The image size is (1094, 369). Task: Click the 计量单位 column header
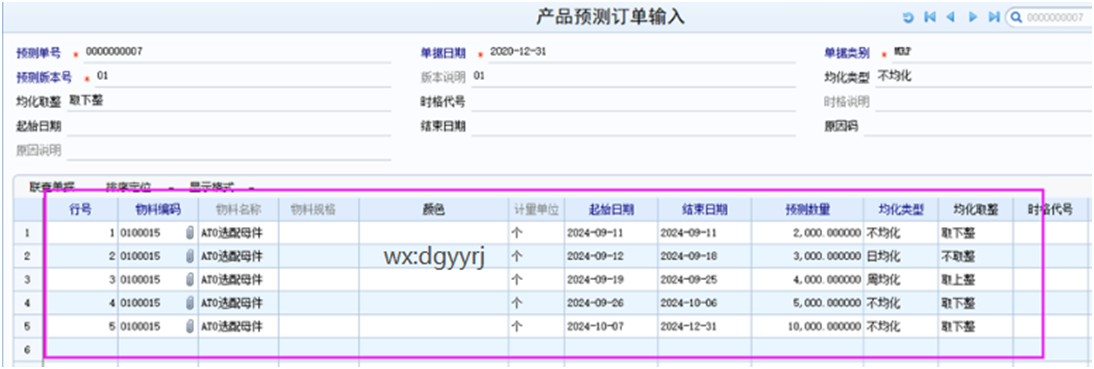pyautogui.click(x=537, y=209)
